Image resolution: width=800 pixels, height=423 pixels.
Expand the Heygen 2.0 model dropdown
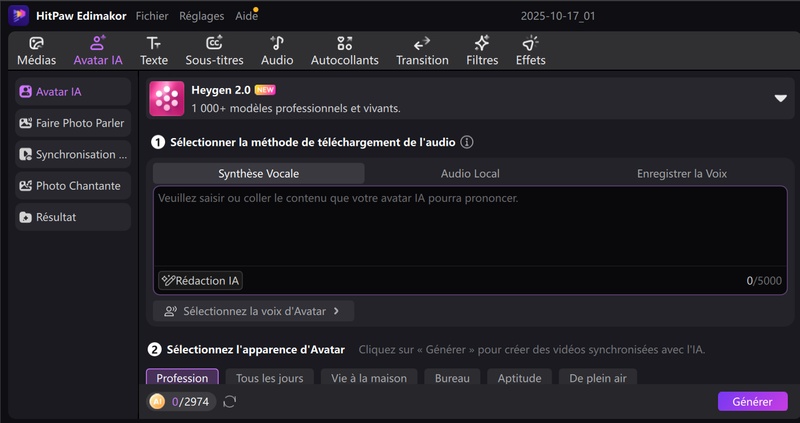780,98
